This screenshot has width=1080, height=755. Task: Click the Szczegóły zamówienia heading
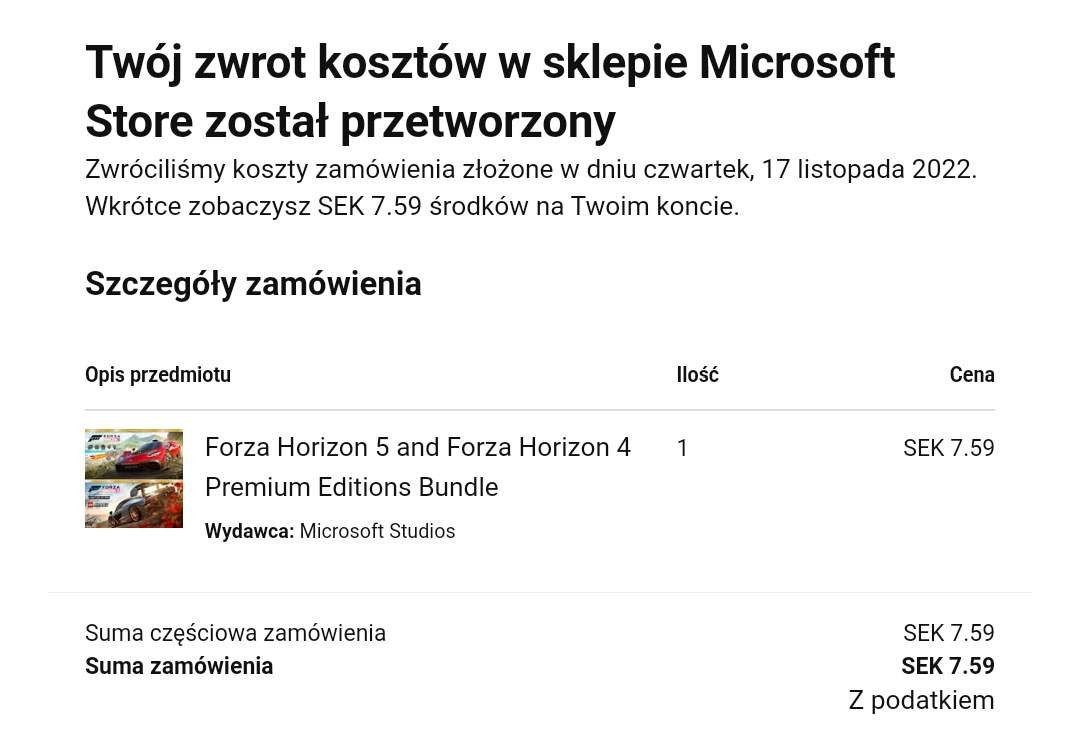[x=253, y=284]
